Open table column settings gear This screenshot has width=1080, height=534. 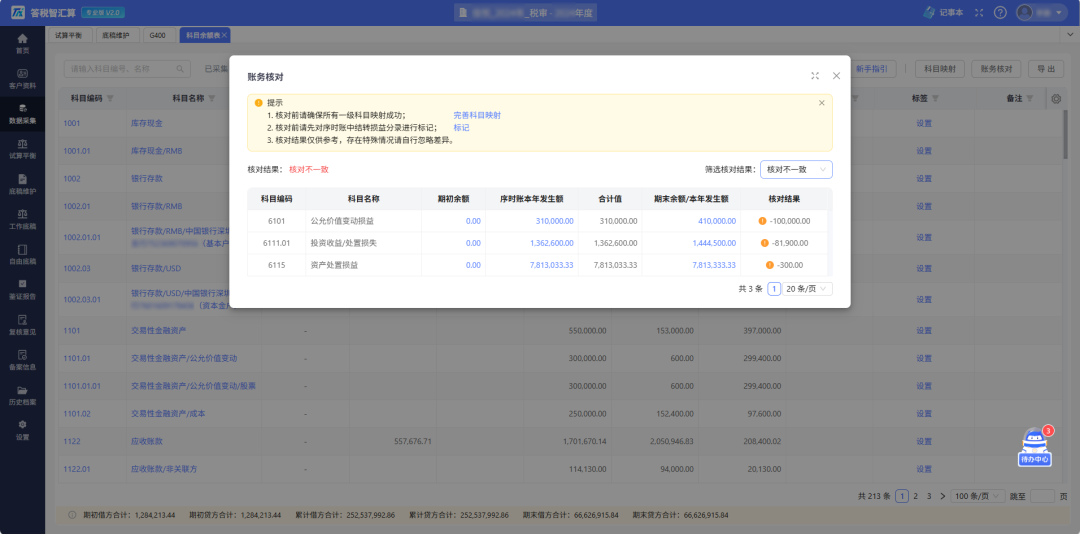click(x=1056, y=99)
